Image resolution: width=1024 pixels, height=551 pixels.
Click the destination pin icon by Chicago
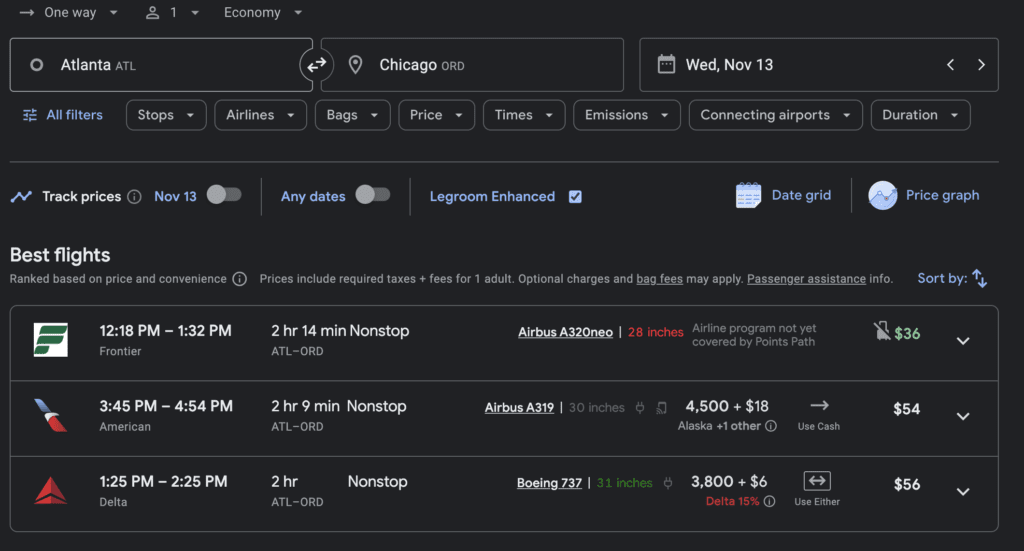tap(355, 65)
